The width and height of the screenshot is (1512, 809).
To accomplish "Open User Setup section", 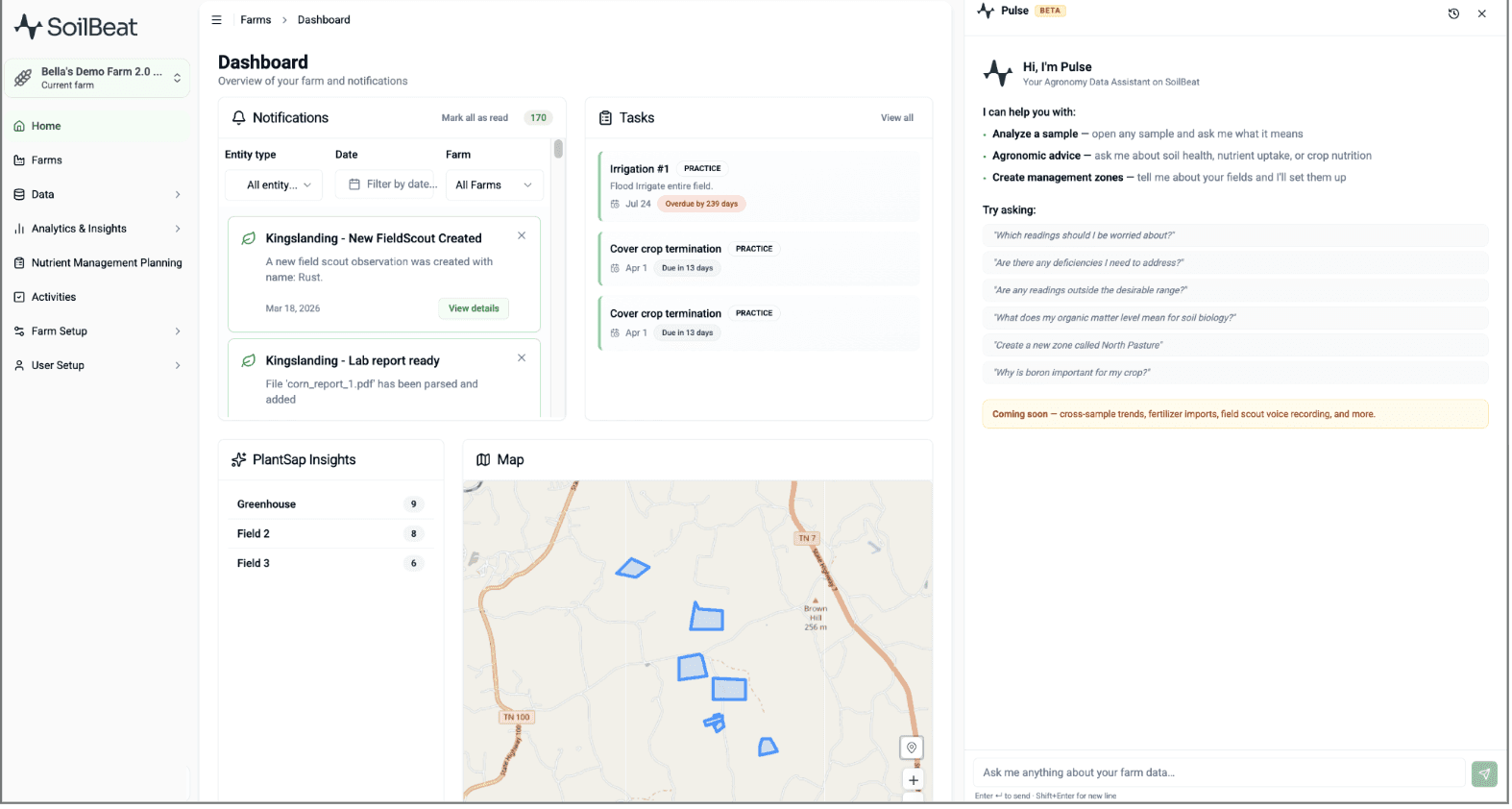I will tap(97, 365).
